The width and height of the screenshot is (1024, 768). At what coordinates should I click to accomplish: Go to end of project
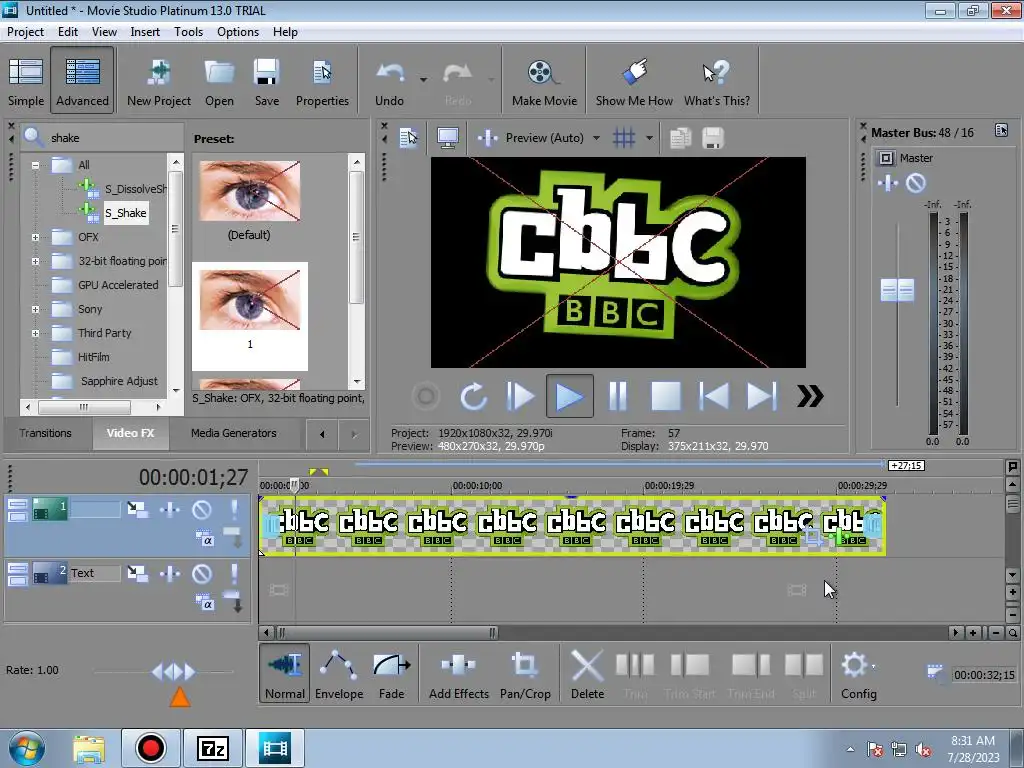pos(761,396)
